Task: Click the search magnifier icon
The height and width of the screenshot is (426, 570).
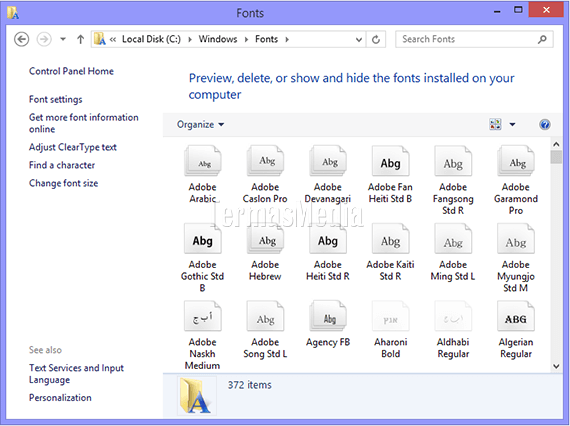Action: tap(542, 39)
